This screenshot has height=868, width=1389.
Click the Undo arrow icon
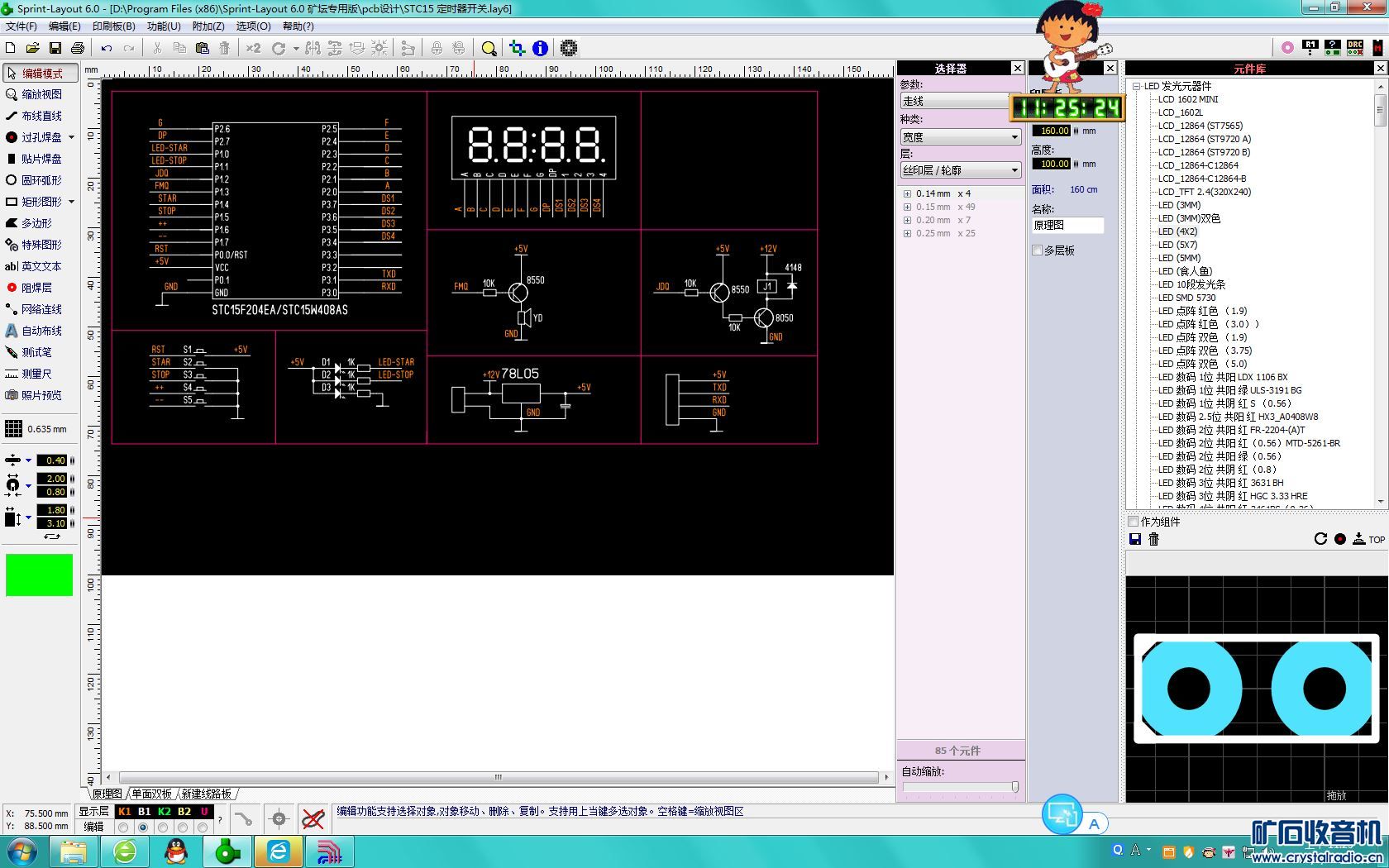107,48
